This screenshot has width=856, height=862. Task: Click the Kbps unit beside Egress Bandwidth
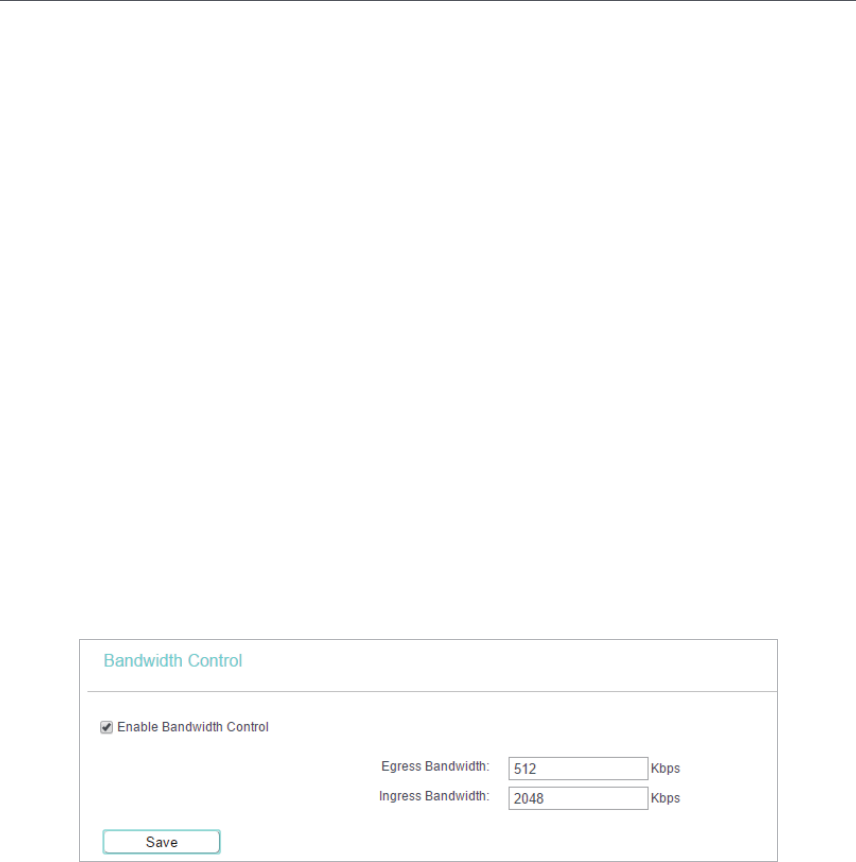pos(665,769)
